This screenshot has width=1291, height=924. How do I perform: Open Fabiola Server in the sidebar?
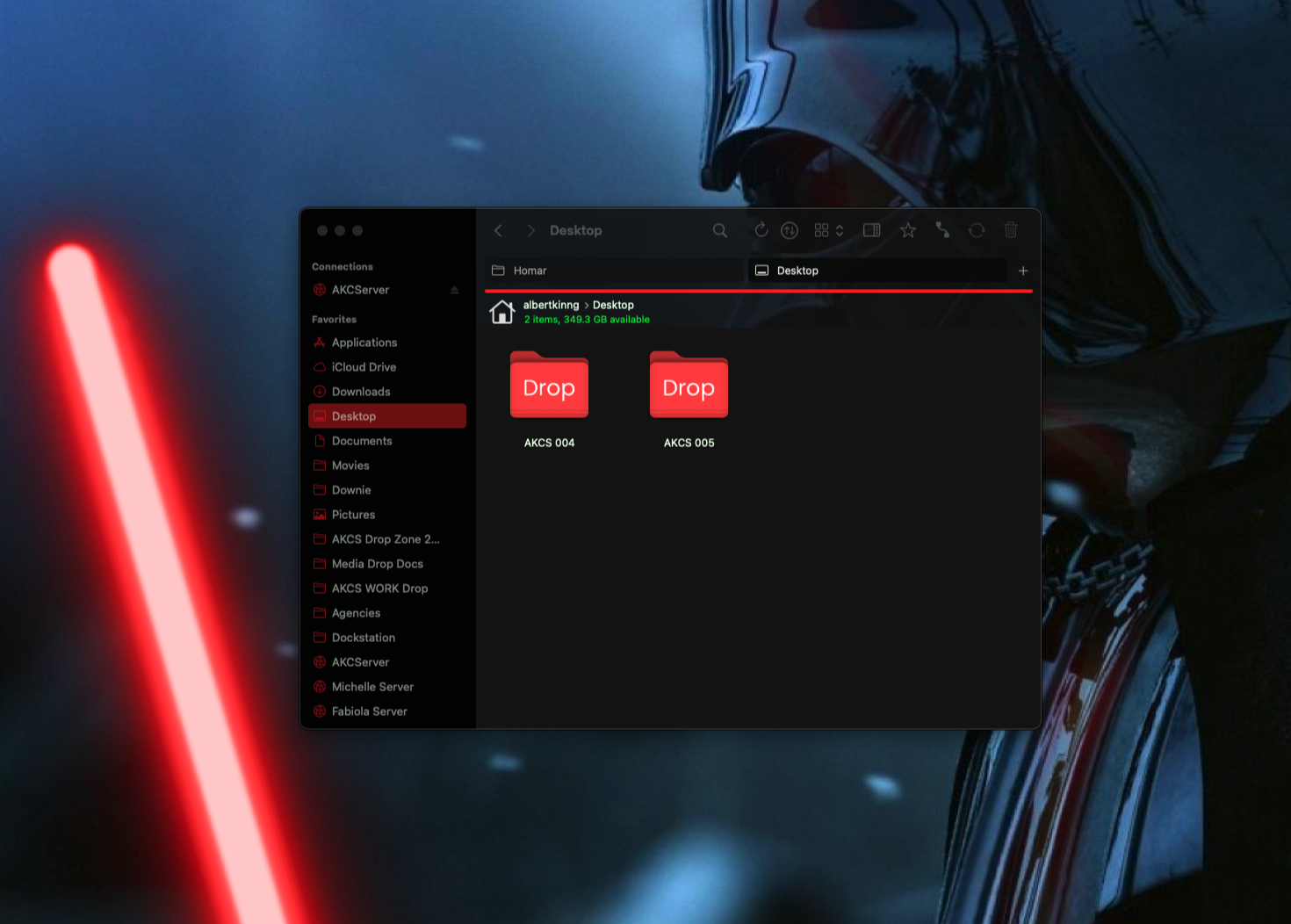[x=387, y=711]
